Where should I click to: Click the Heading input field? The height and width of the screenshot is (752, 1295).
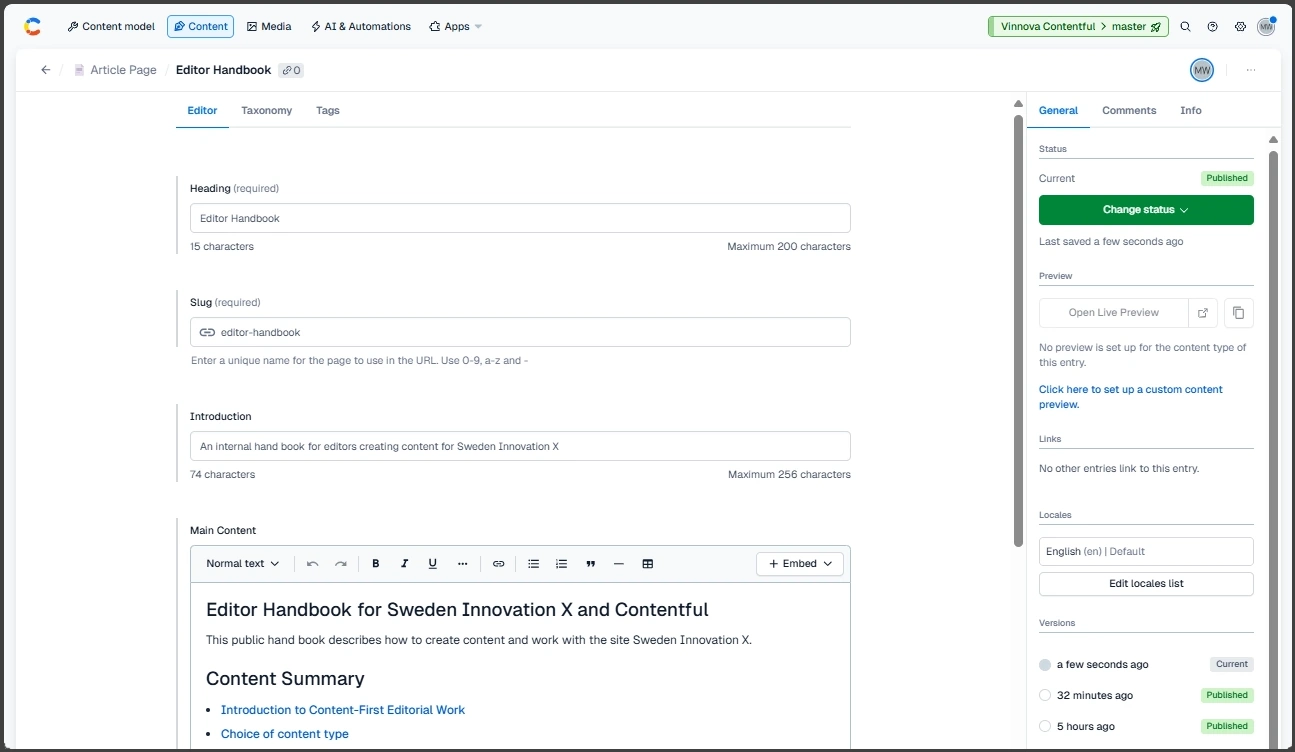[x=520, y=219]
